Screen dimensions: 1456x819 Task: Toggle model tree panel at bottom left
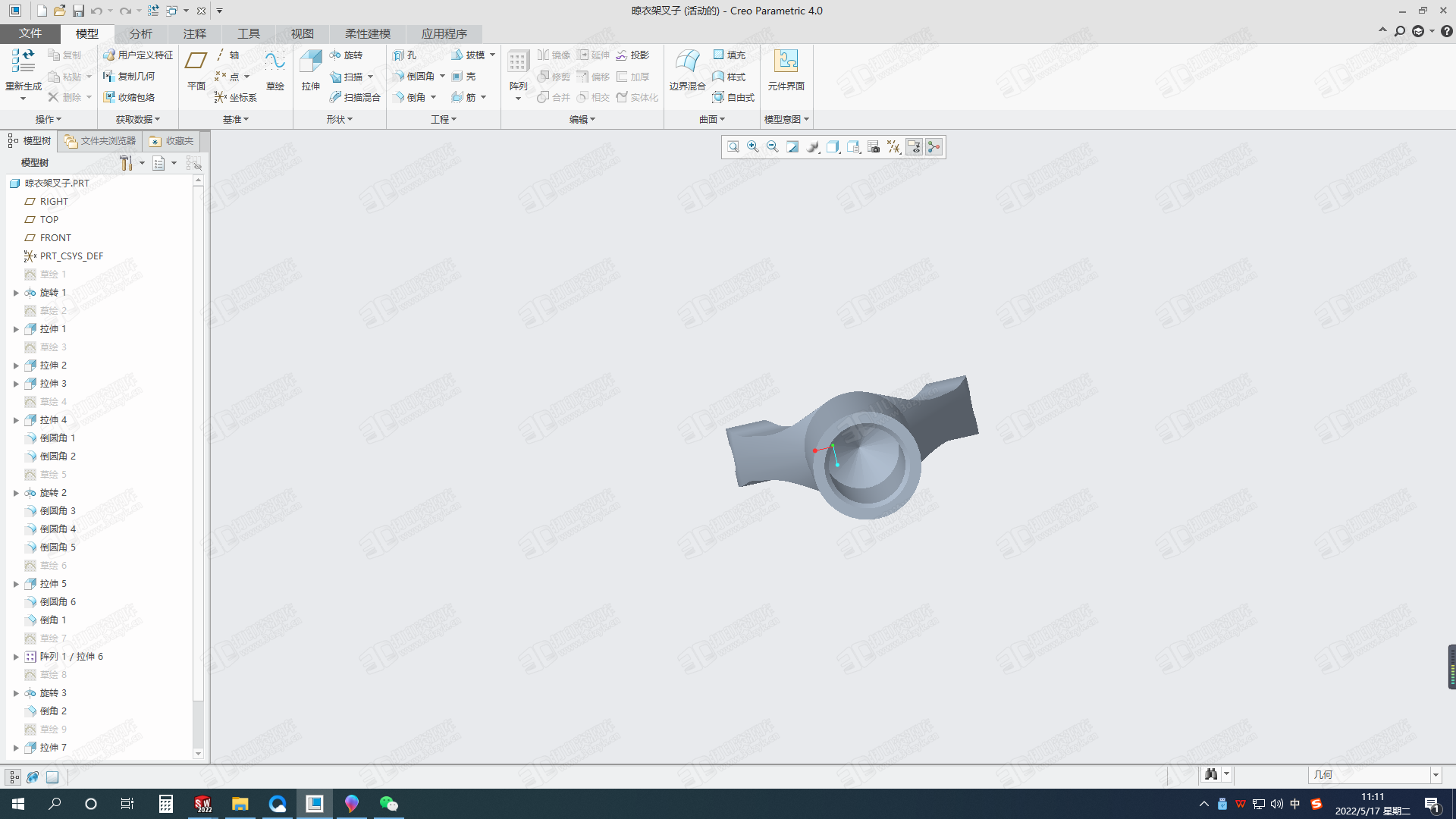click(x=14, y=777)
